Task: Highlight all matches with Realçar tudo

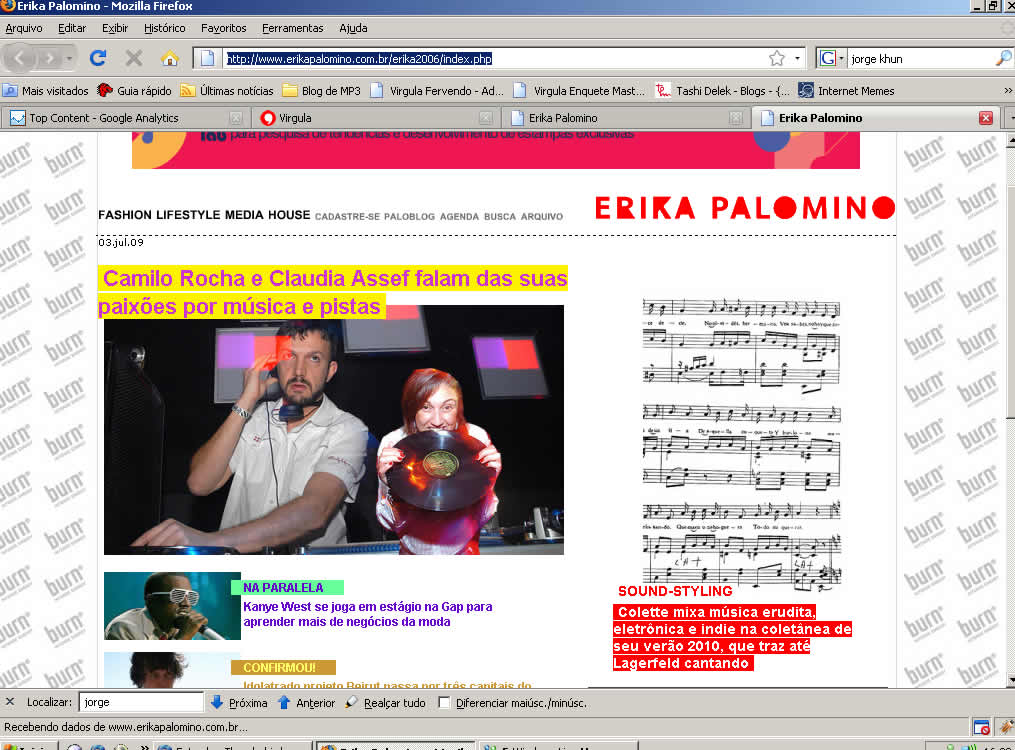Action: pos(386,703)
